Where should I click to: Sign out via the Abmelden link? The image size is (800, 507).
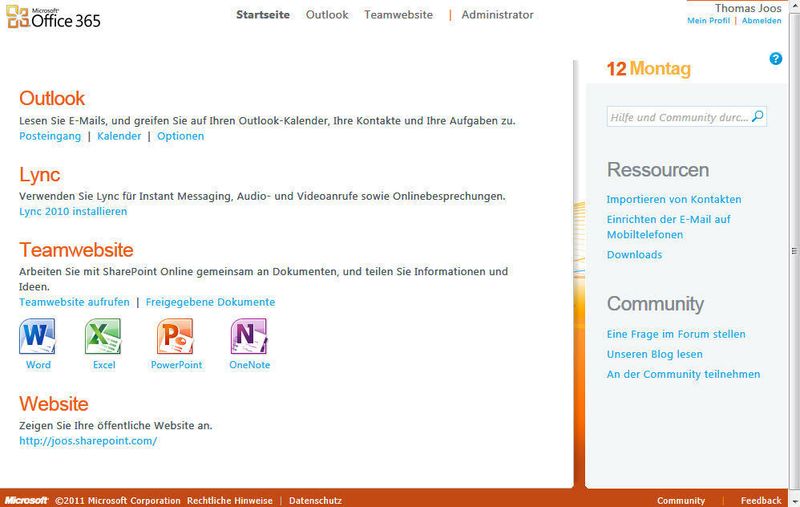pyautogui.click(x=761, y=21)
